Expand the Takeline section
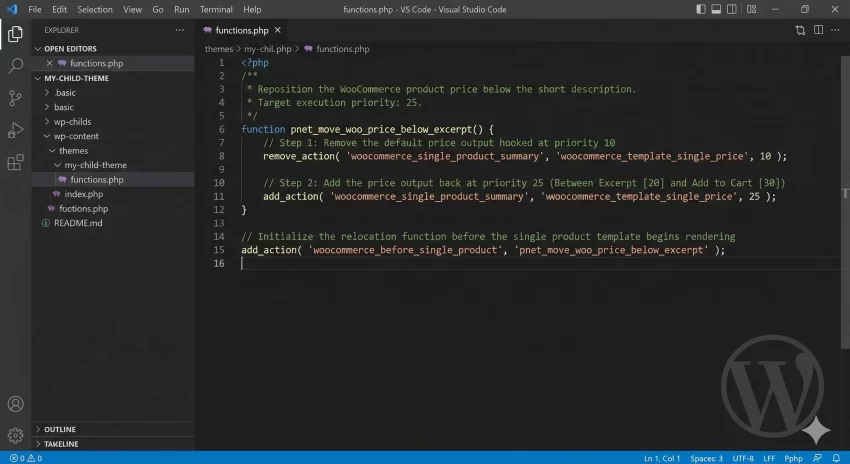The width and height of the screenshot is (850, 464). (113, 444)
